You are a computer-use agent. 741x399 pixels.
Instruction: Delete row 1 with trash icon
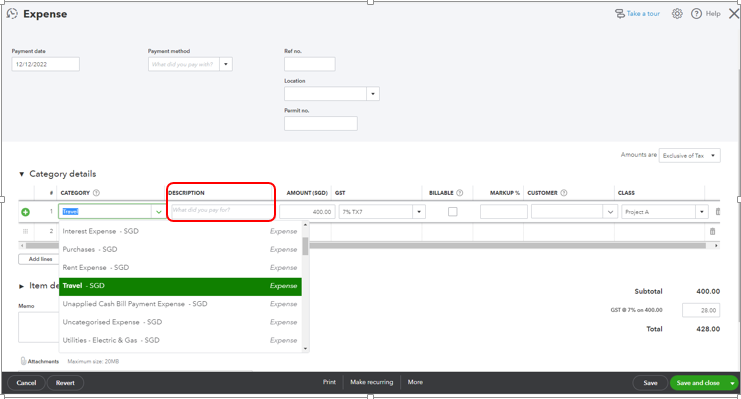click(717, 212)
